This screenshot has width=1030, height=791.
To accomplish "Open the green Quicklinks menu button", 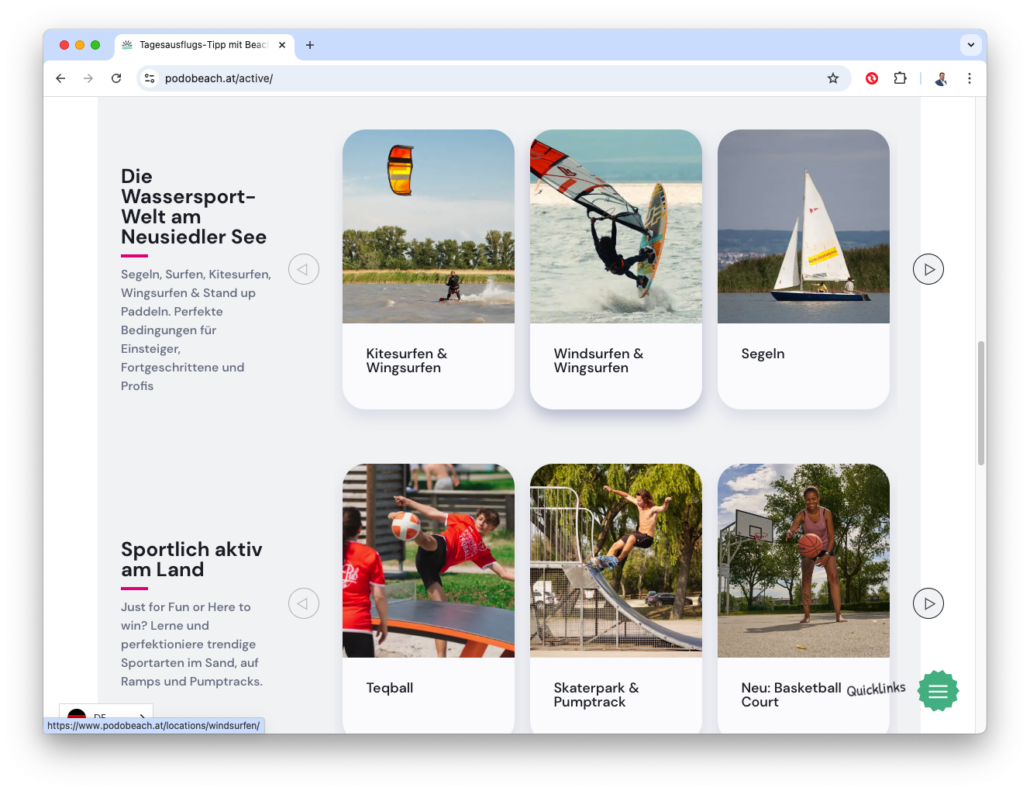I will (x=937, y=690).
